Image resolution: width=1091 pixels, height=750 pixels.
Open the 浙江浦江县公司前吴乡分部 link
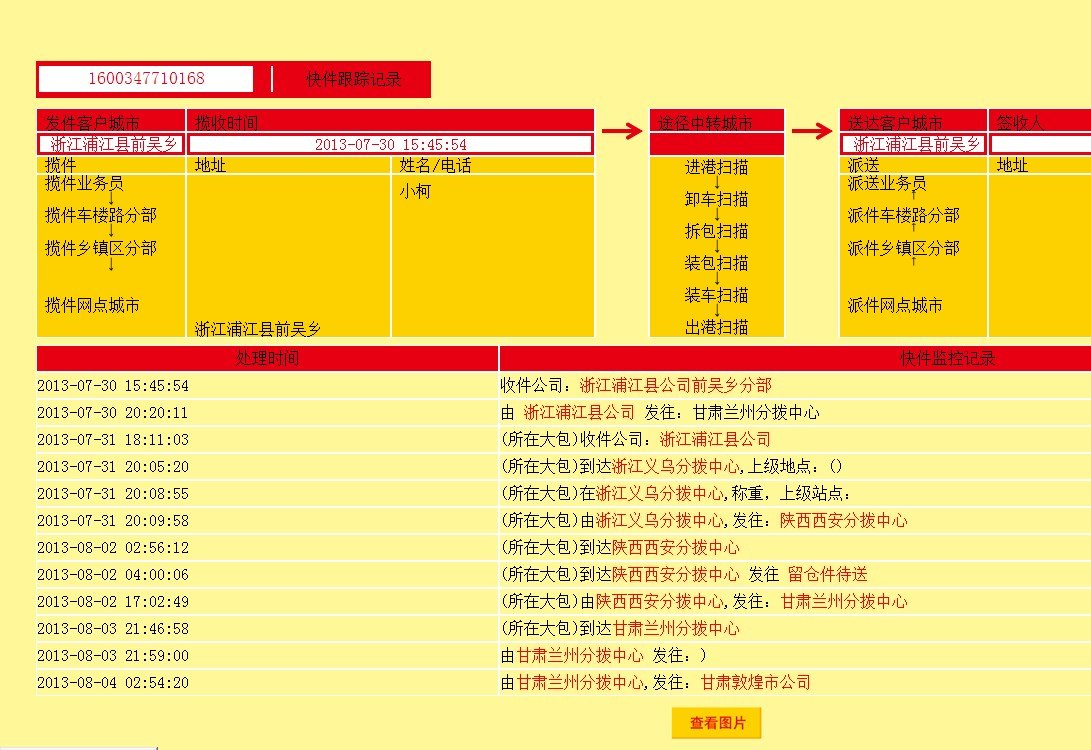[675, 385]
